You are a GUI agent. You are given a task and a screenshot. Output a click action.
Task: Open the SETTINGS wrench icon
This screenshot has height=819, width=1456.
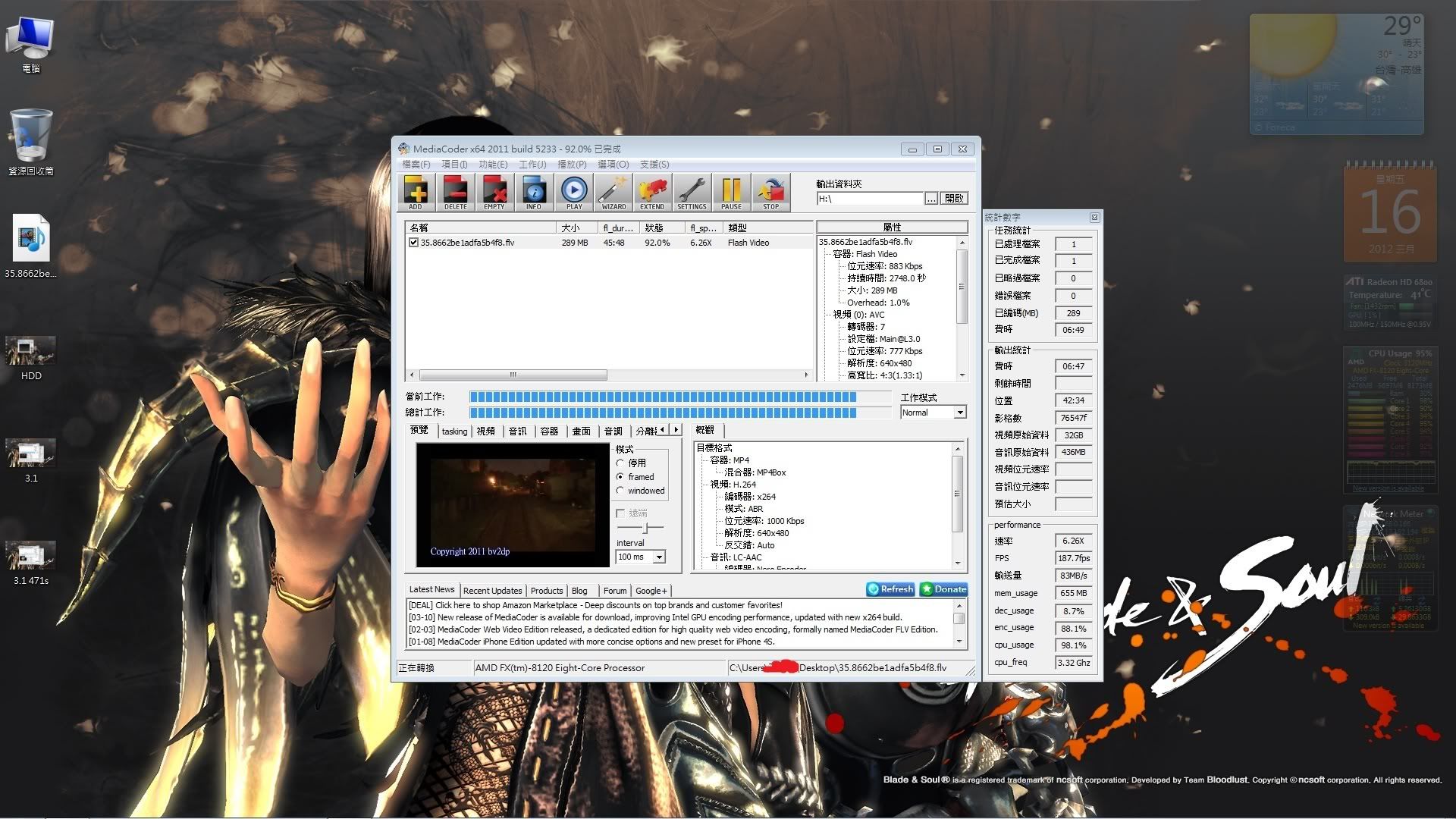692,192
